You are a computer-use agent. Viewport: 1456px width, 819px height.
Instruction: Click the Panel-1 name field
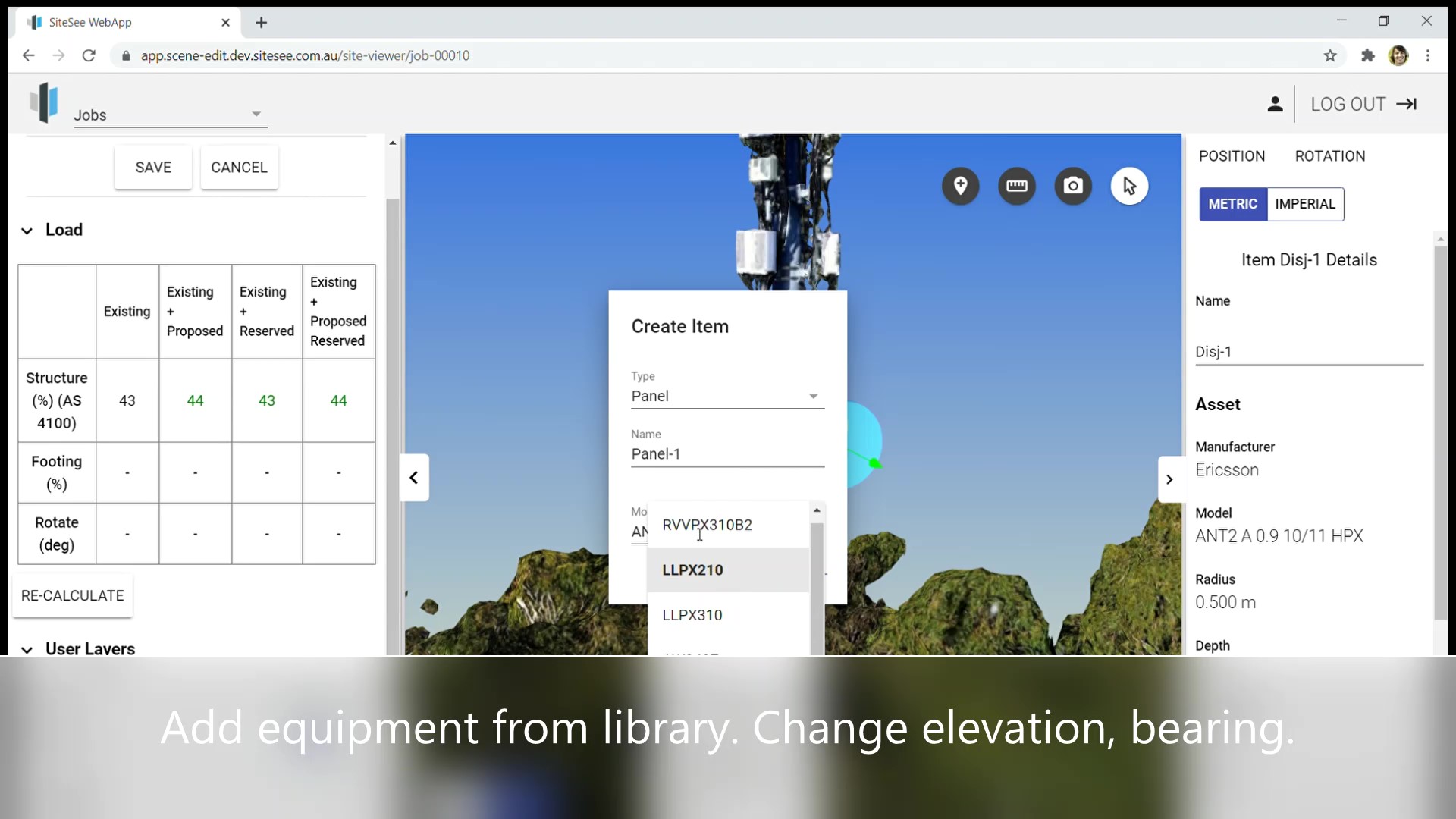point(726,454)
